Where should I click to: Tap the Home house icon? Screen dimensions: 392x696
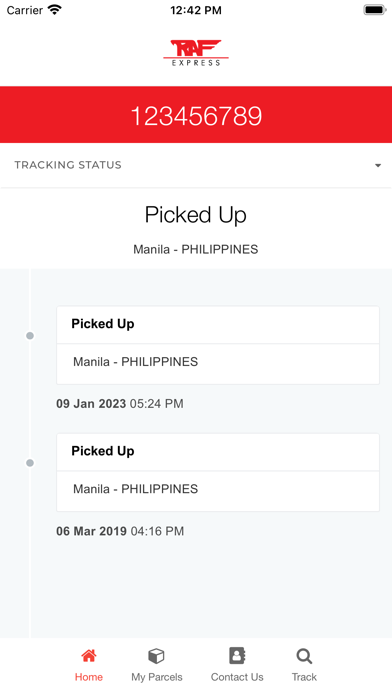(x=89, y=656)
